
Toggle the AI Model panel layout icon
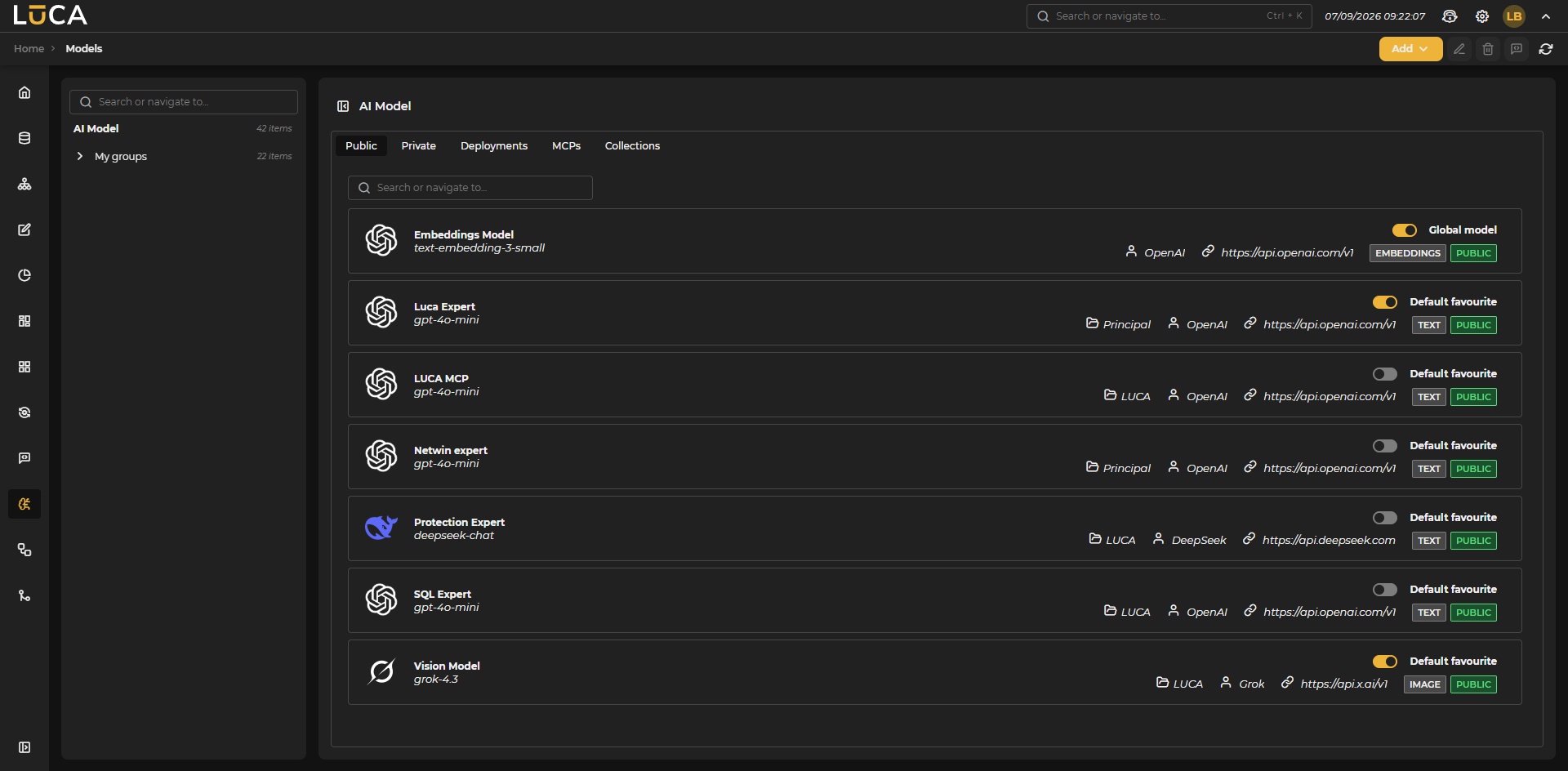(x=343, y=106)
